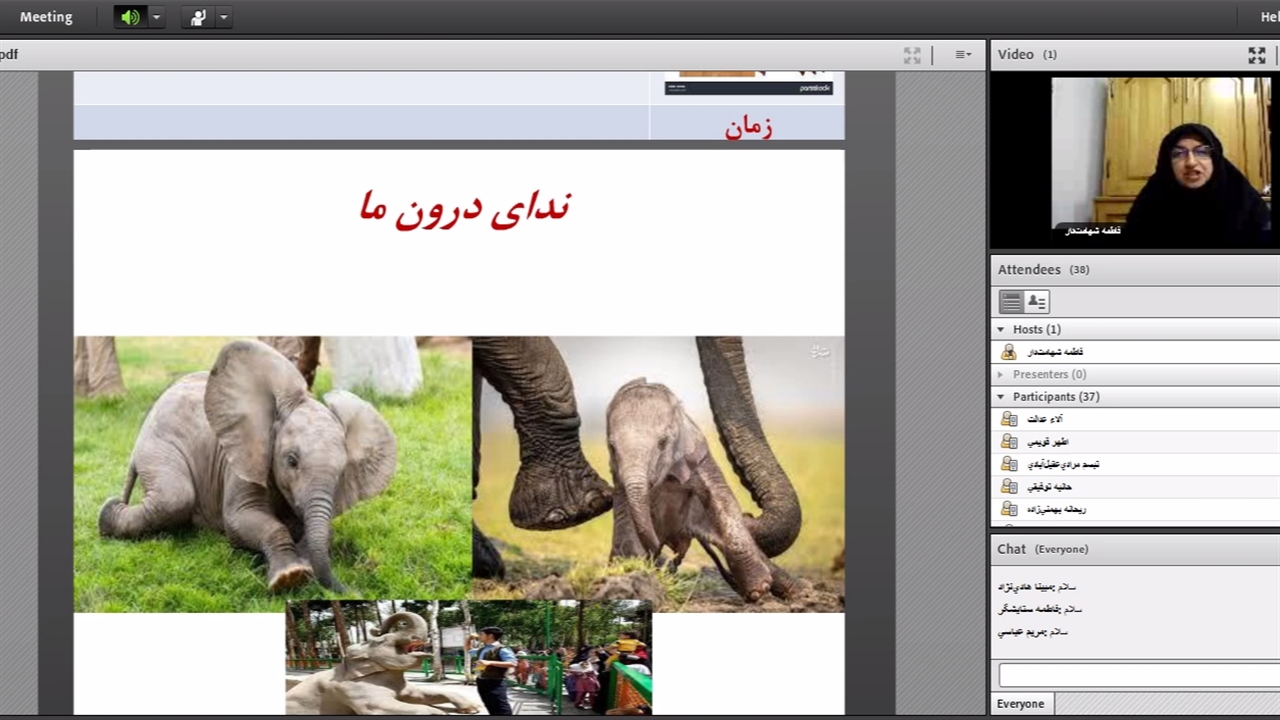Viewport: 1280px width, 720px height.
Task: Click the raise hand status icon
Action: [x=198, y=17]
